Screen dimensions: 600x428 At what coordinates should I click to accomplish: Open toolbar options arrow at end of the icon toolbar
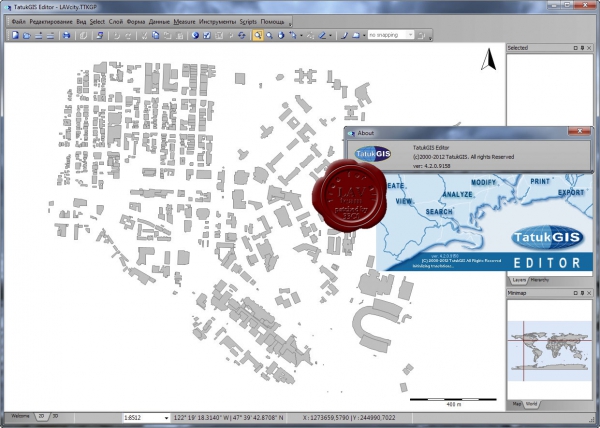click(430, 38)
